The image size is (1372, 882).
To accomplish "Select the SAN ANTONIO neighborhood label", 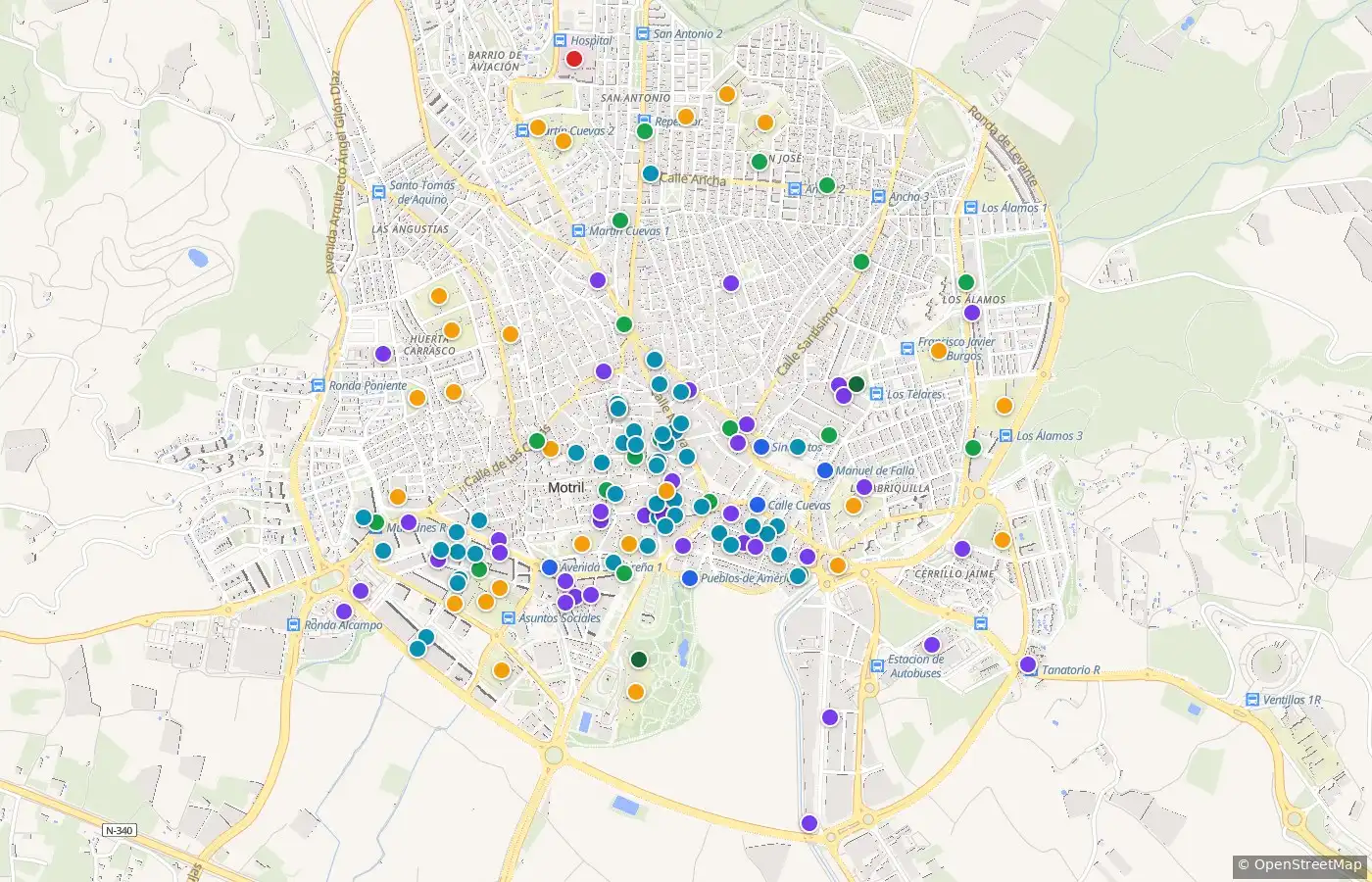I will 636,98.
